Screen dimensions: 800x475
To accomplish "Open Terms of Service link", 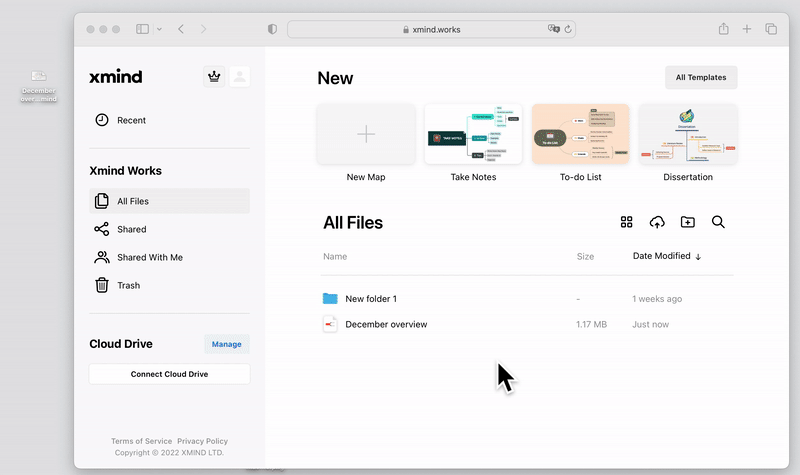I will coord(141,441).
